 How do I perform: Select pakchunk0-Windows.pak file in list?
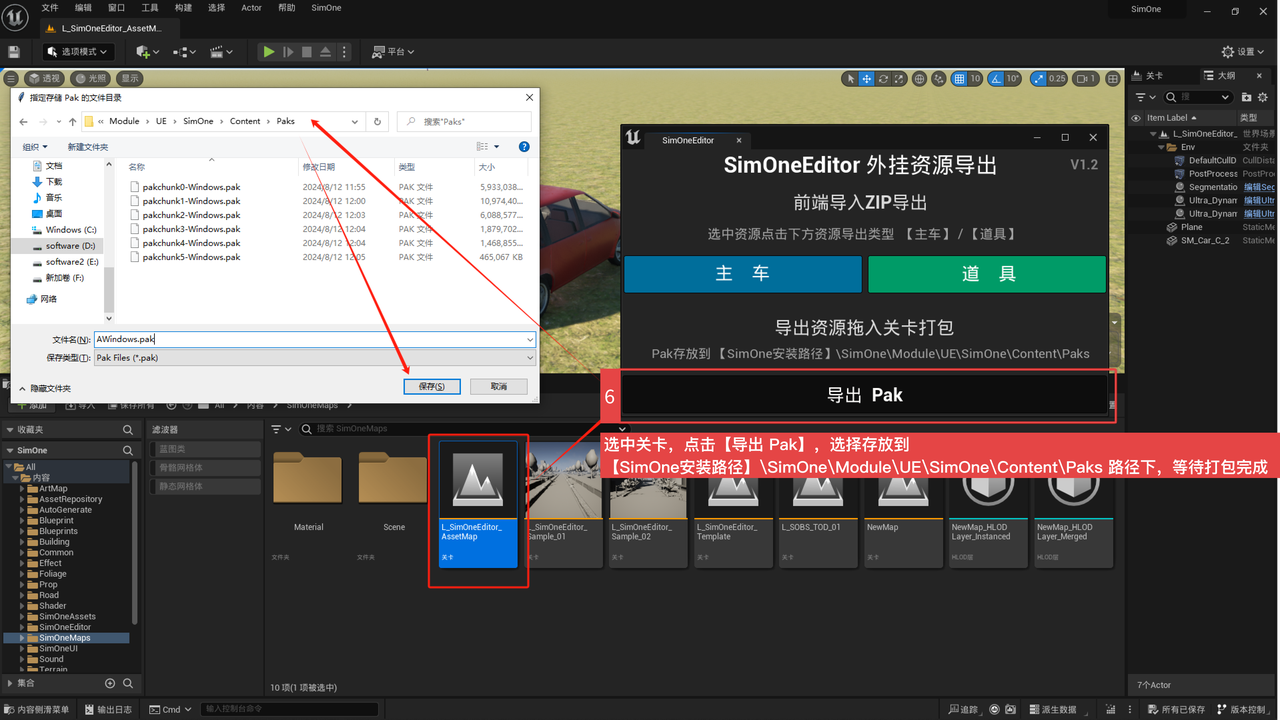pyautogui.click(x=191, y=187)
